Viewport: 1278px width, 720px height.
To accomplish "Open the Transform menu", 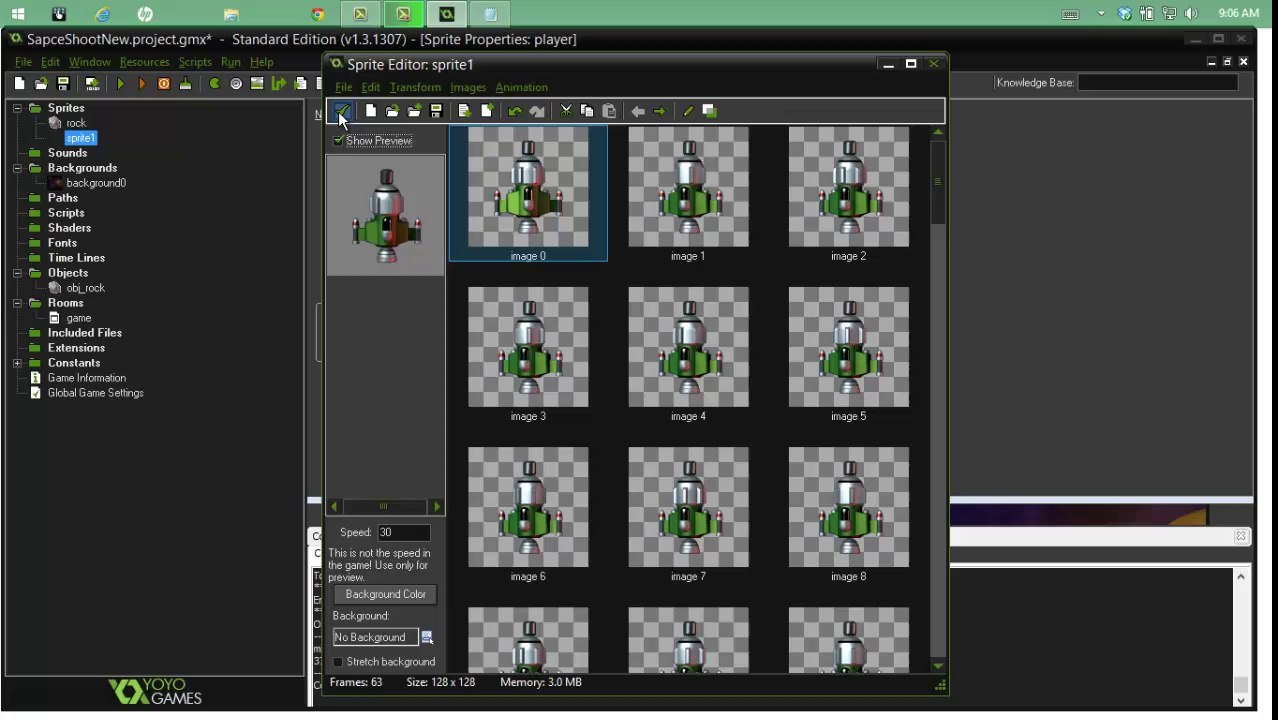I will coord(415,87).
